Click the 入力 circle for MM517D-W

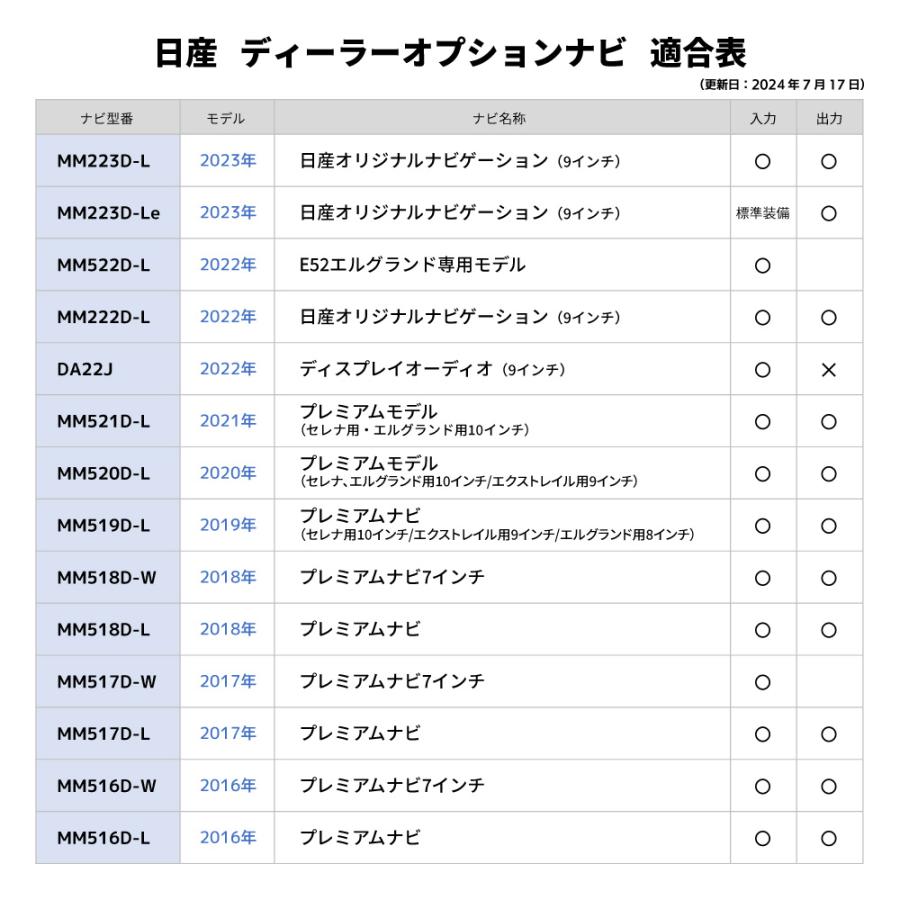click(763, 682)
